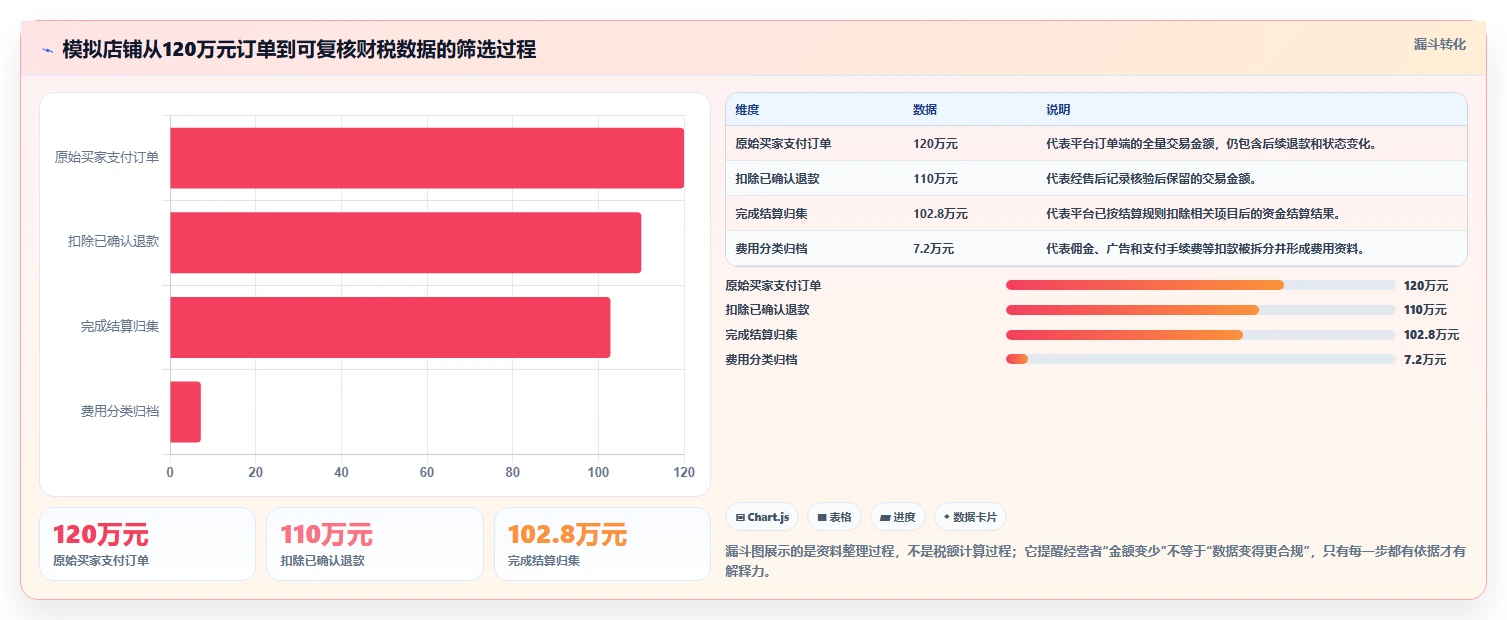Click the description starting 代表平台已按结算规则
This screenshot has width=1507, height=620.
tap(1193, 214)
